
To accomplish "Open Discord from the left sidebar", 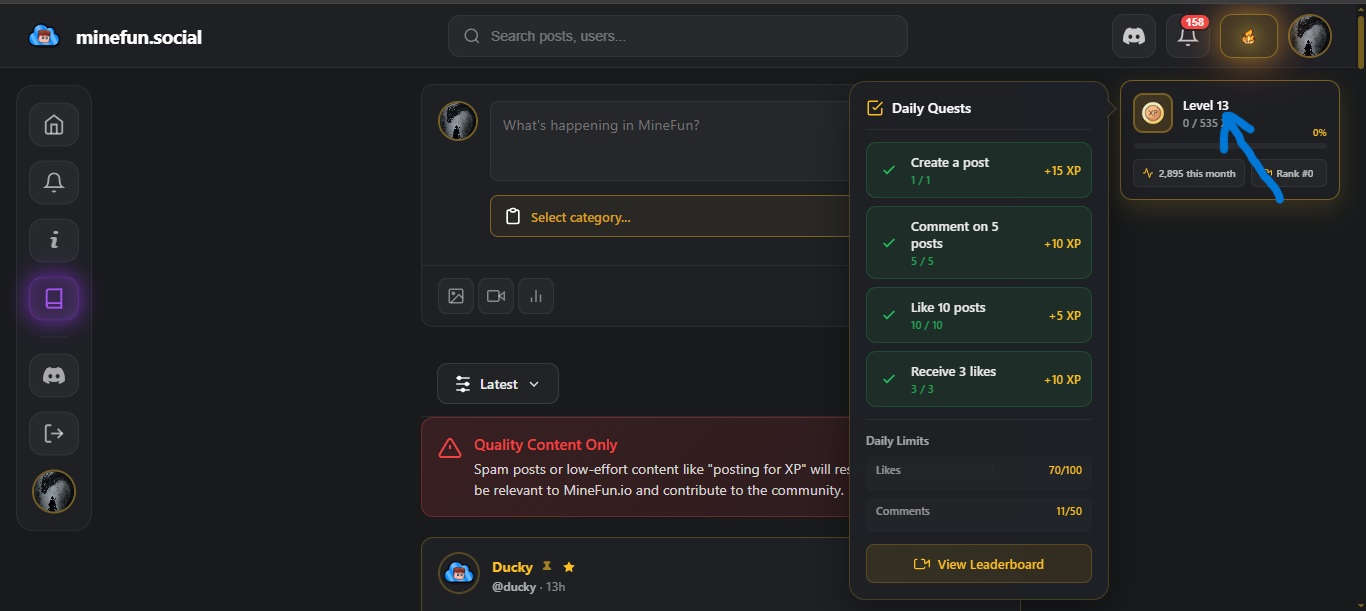I will point(54,376).
